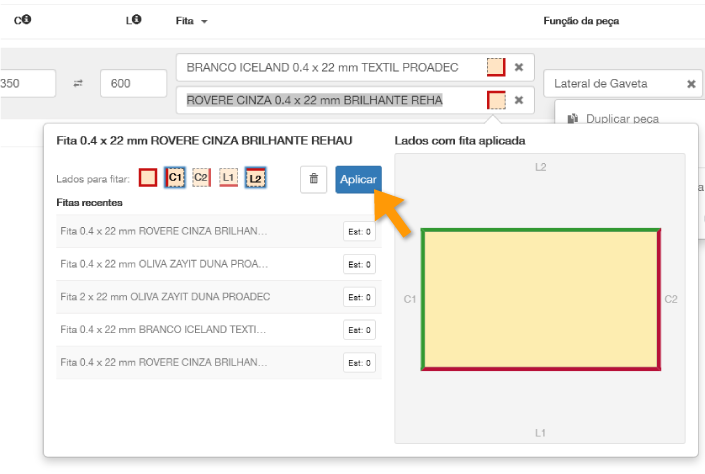Click the C1 label in the preview
Viewport: 705px width, 474px height.
click(x=410, y=299)
